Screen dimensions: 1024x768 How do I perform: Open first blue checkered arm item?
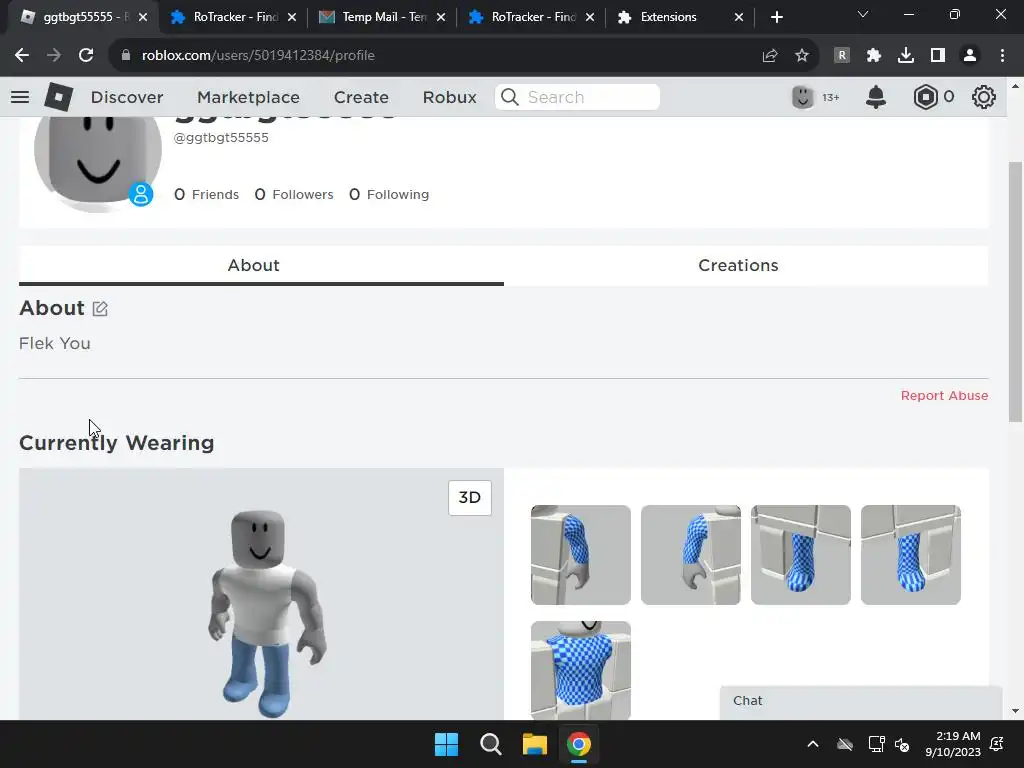[x=581, y=554]
